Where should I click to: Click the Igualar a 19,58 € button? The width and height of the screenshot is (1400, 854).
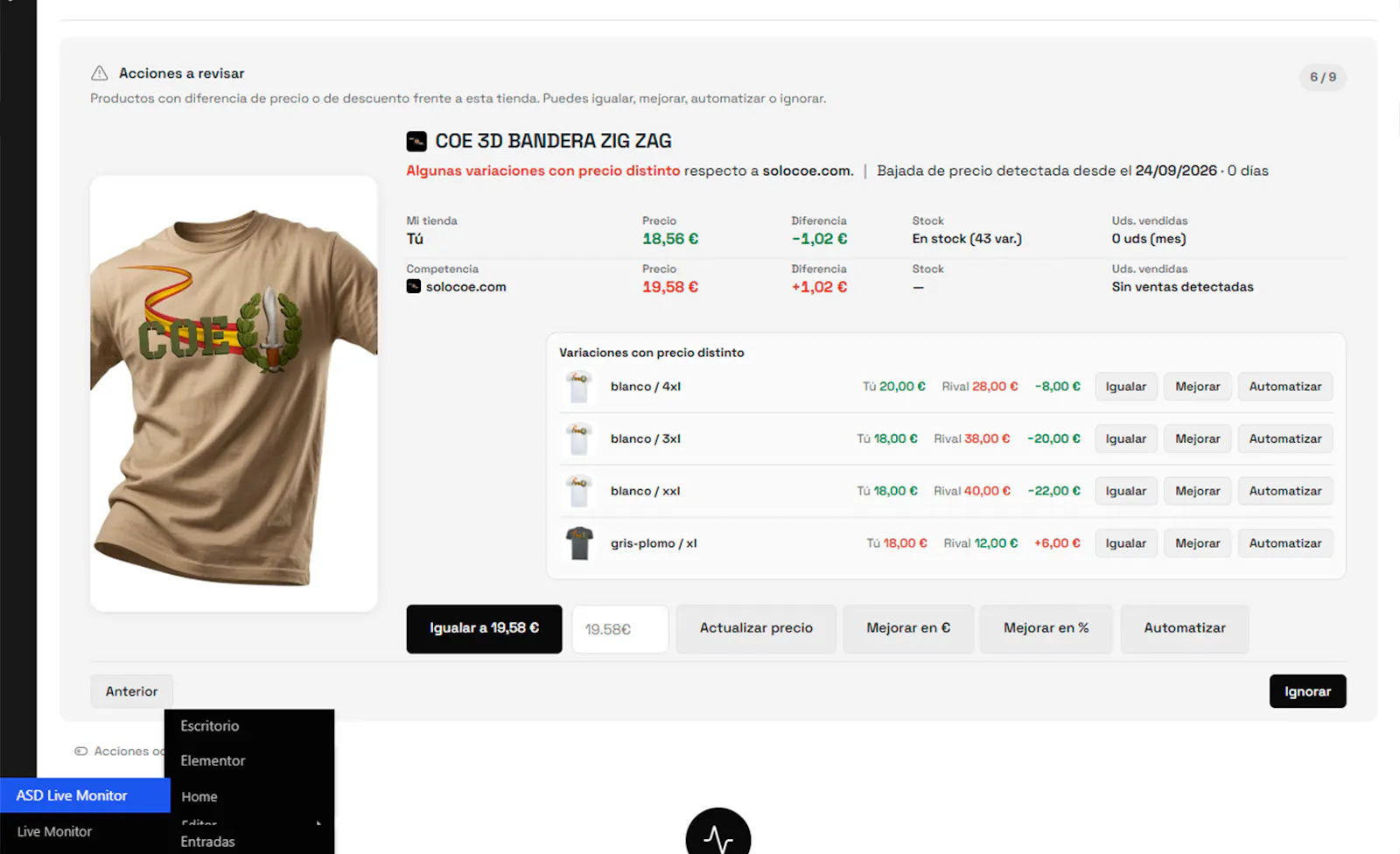484,629
